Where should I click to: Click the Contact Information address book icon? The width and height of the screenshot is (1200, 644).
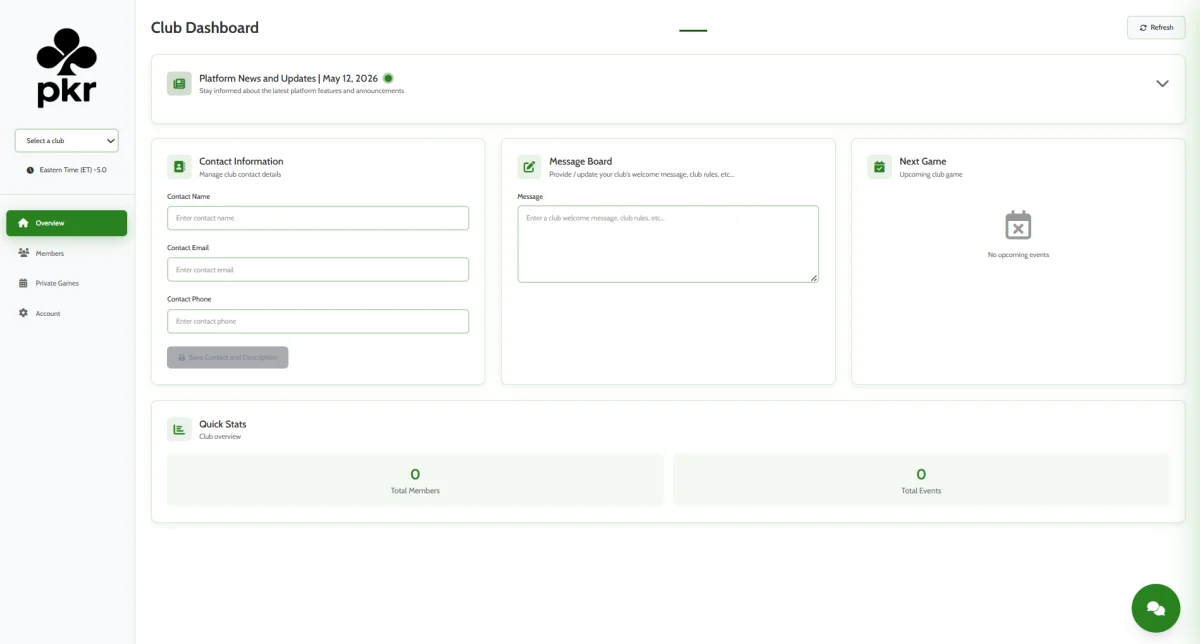pos(179,167)
